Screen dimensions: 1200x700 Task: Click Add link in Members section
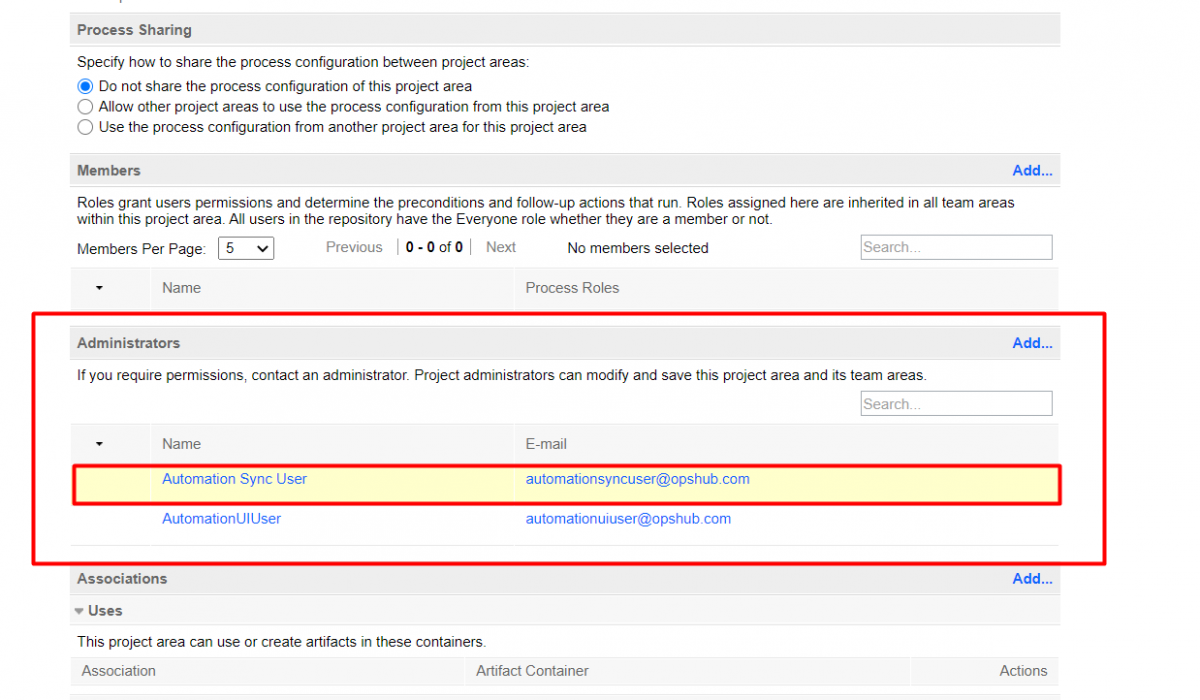(1031, 171)
